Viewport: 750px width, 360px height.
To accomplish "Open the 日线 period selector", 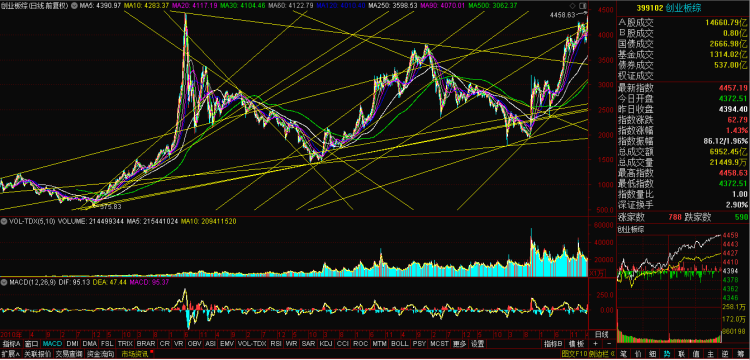I will 601,334.
